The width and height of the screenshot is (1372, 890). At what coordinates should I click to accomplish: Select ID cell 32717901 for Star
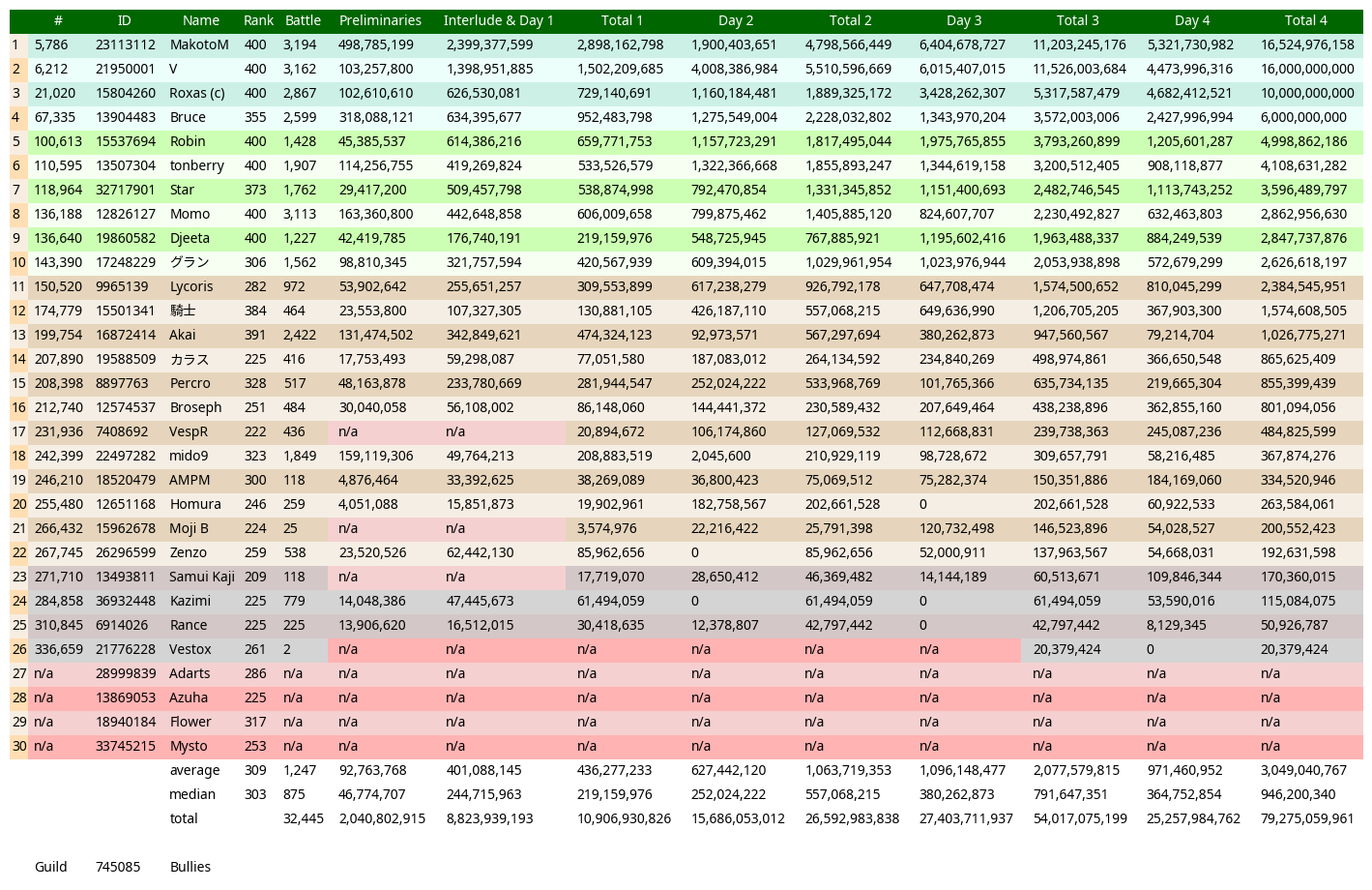126,190
